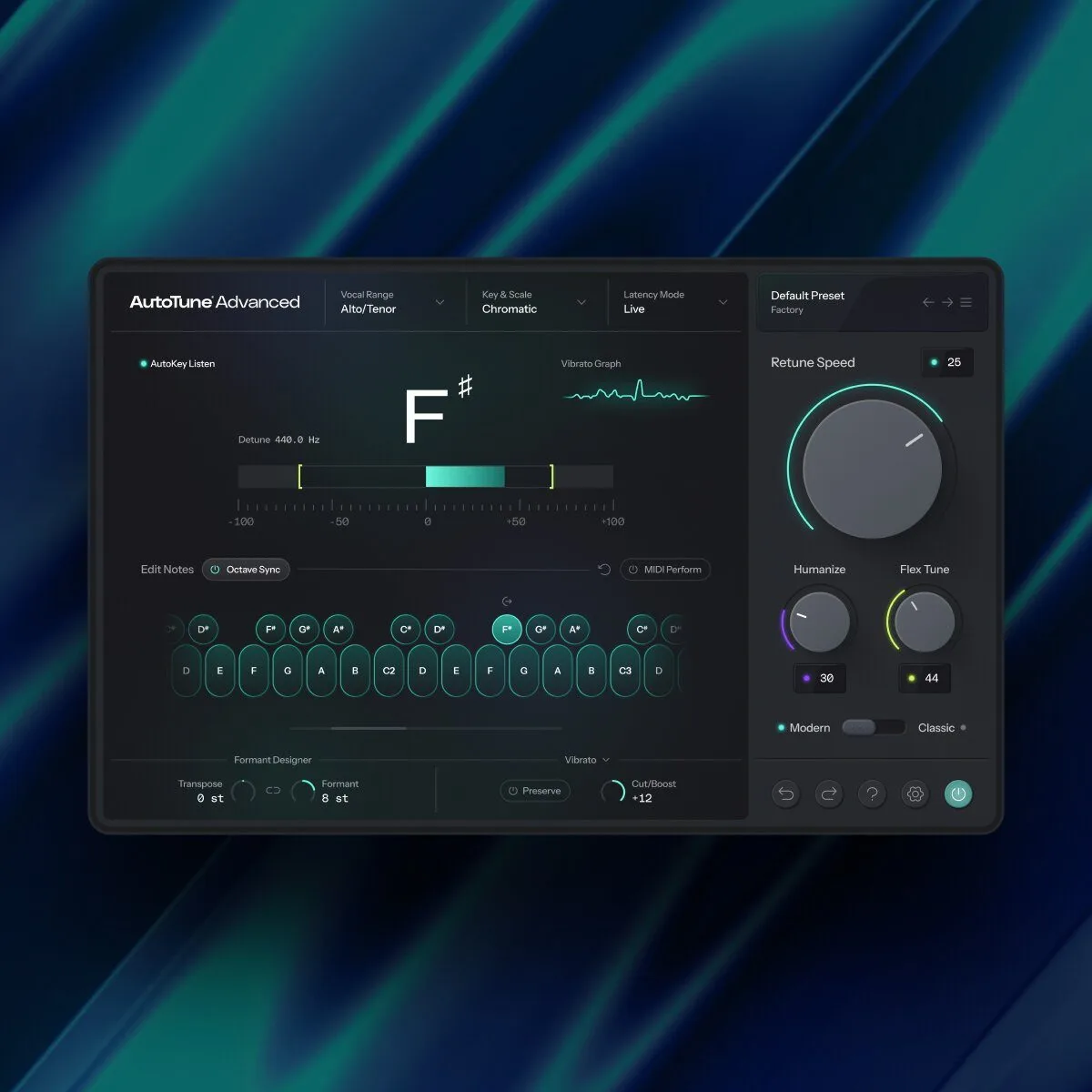Open the Vocal Range dropdown
This screenshot has width=1092, height=1092.
(392, 302)
